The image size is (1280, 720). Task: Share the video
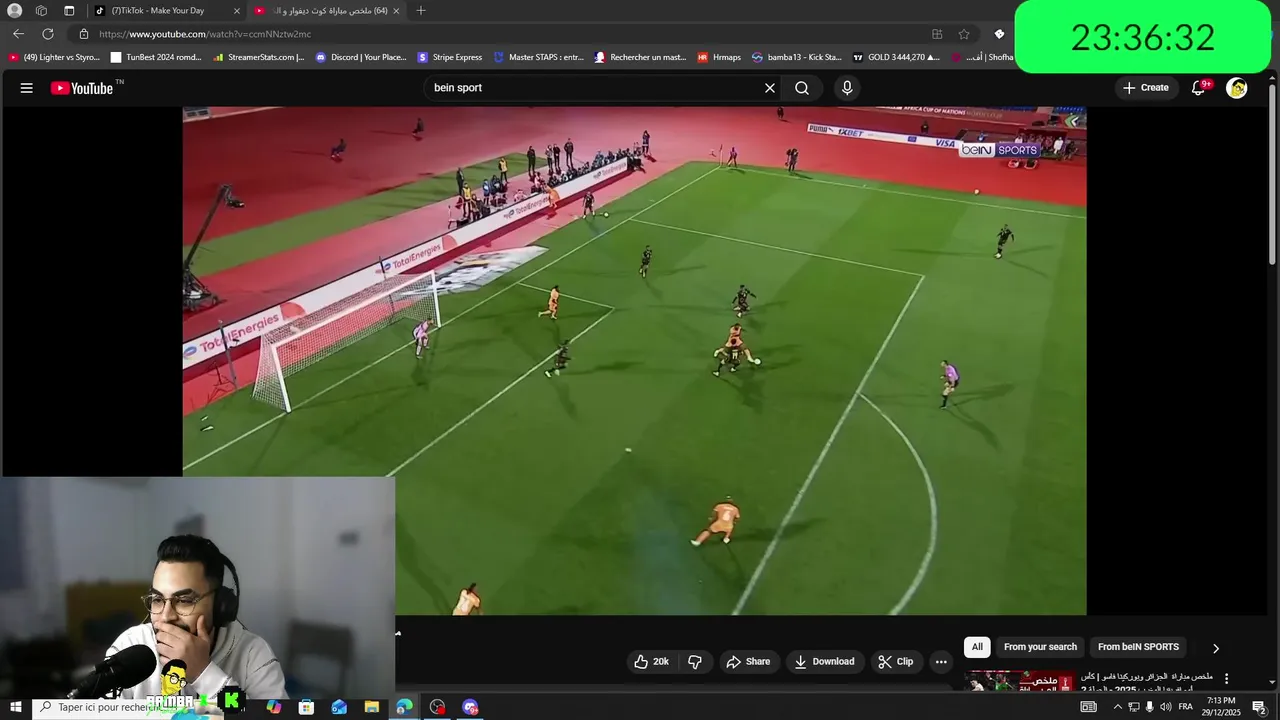(x=748, y=661)
